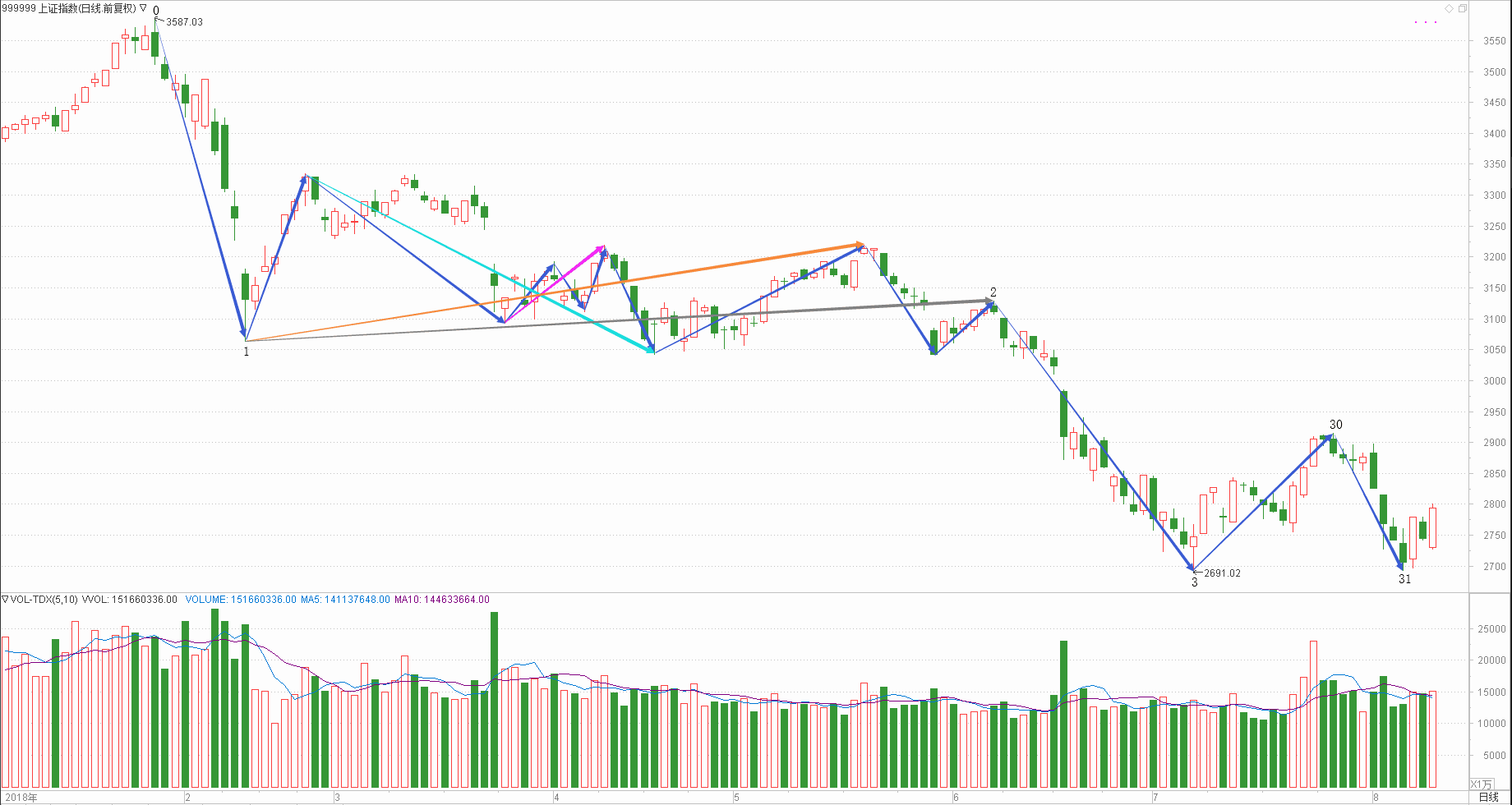Open the dropdown triangle beside 上证指数 title

click(x=143, y=8)
